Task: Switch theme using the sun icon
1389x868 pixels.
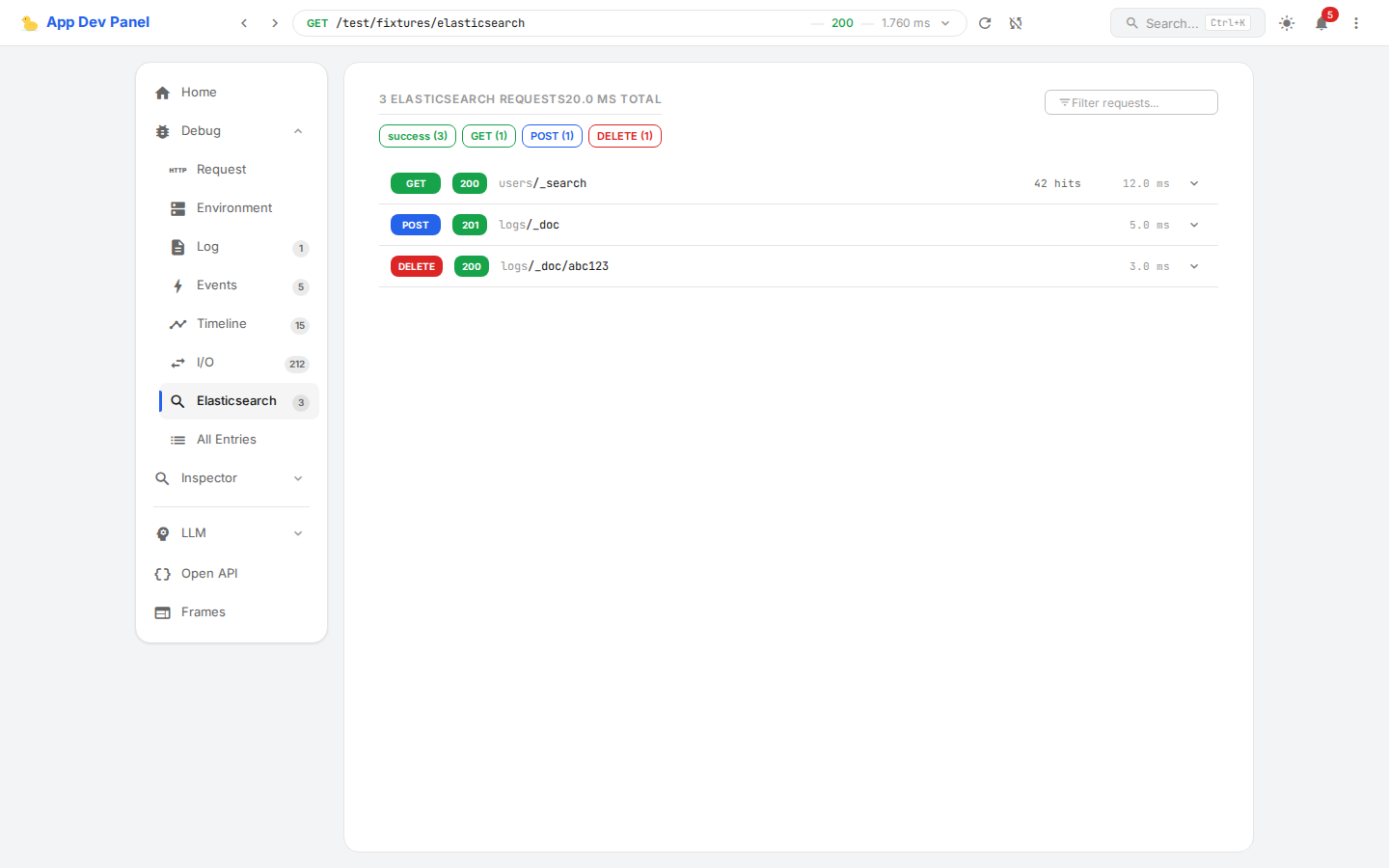Action: (x=1287, y=23)
